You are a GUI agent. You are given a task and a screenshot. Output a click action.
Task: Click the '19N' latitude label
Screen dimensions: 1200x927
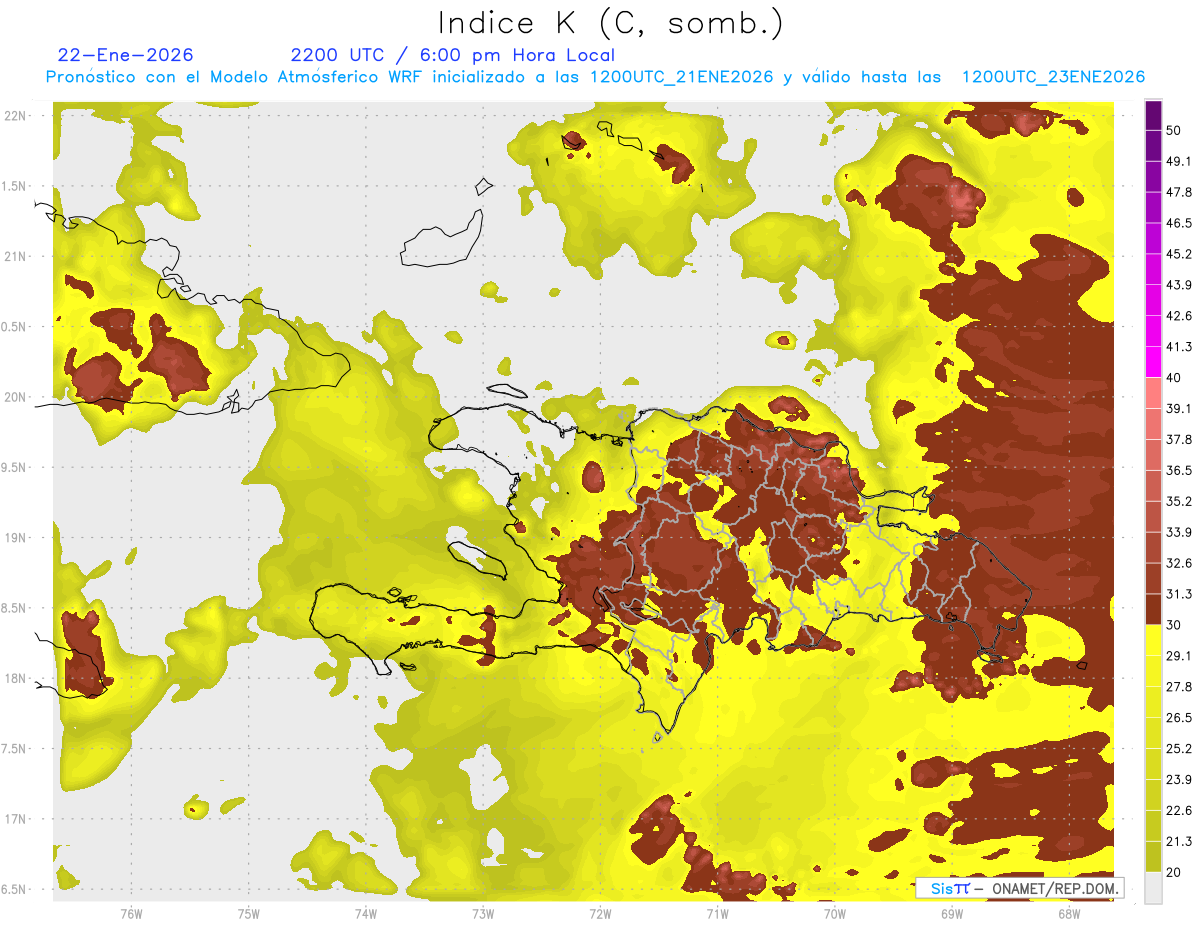16,538
